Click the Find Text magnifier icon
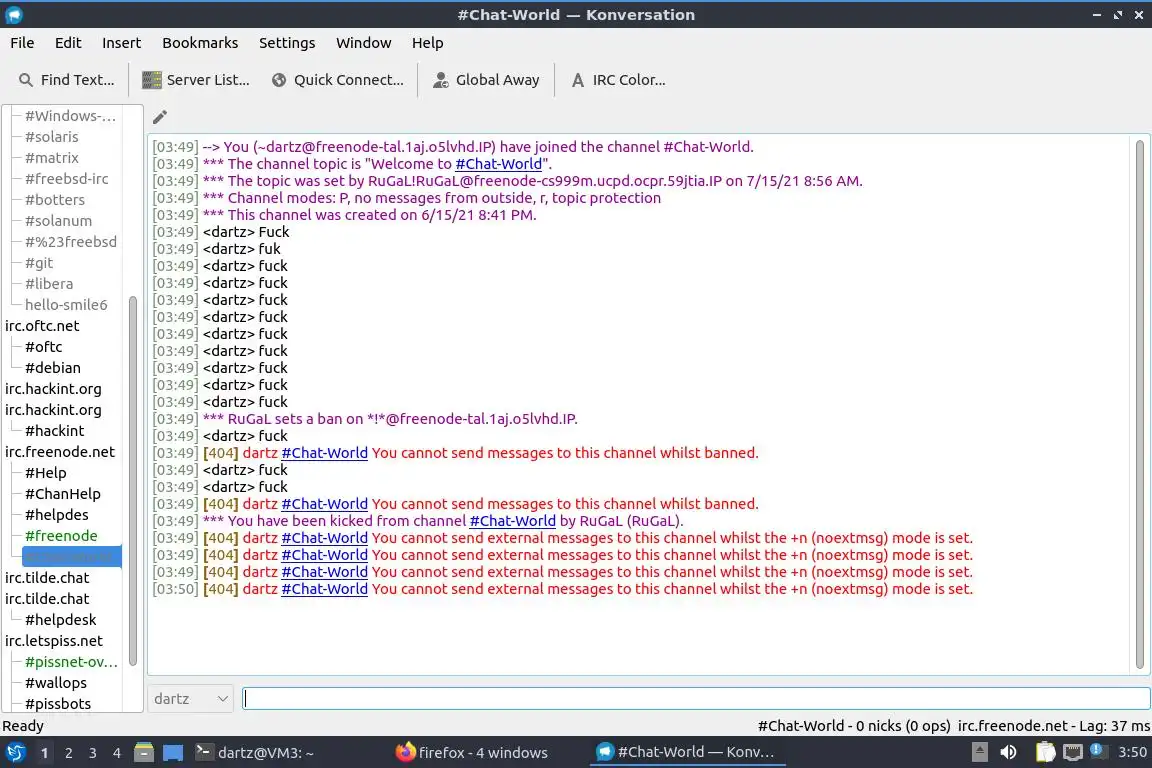Viewport: 1152px width, 768px height. (x=26, y=80)
